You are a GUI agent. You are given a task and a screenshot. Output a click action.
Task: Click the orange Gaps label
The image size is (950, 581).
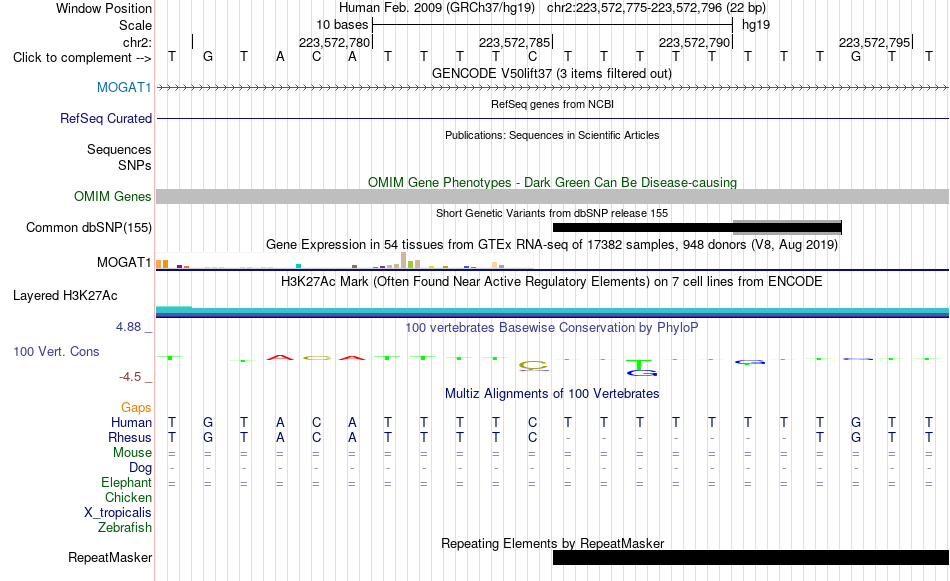point(136,408)
